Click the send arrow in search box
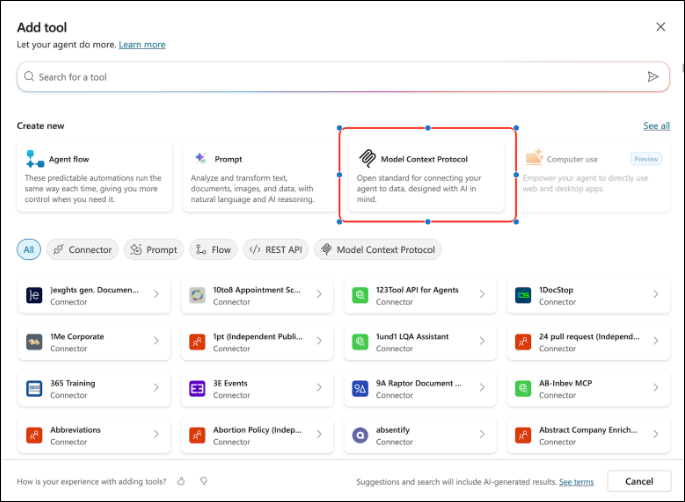This screenshot has width=685, height=502. (x=653, y=77)
